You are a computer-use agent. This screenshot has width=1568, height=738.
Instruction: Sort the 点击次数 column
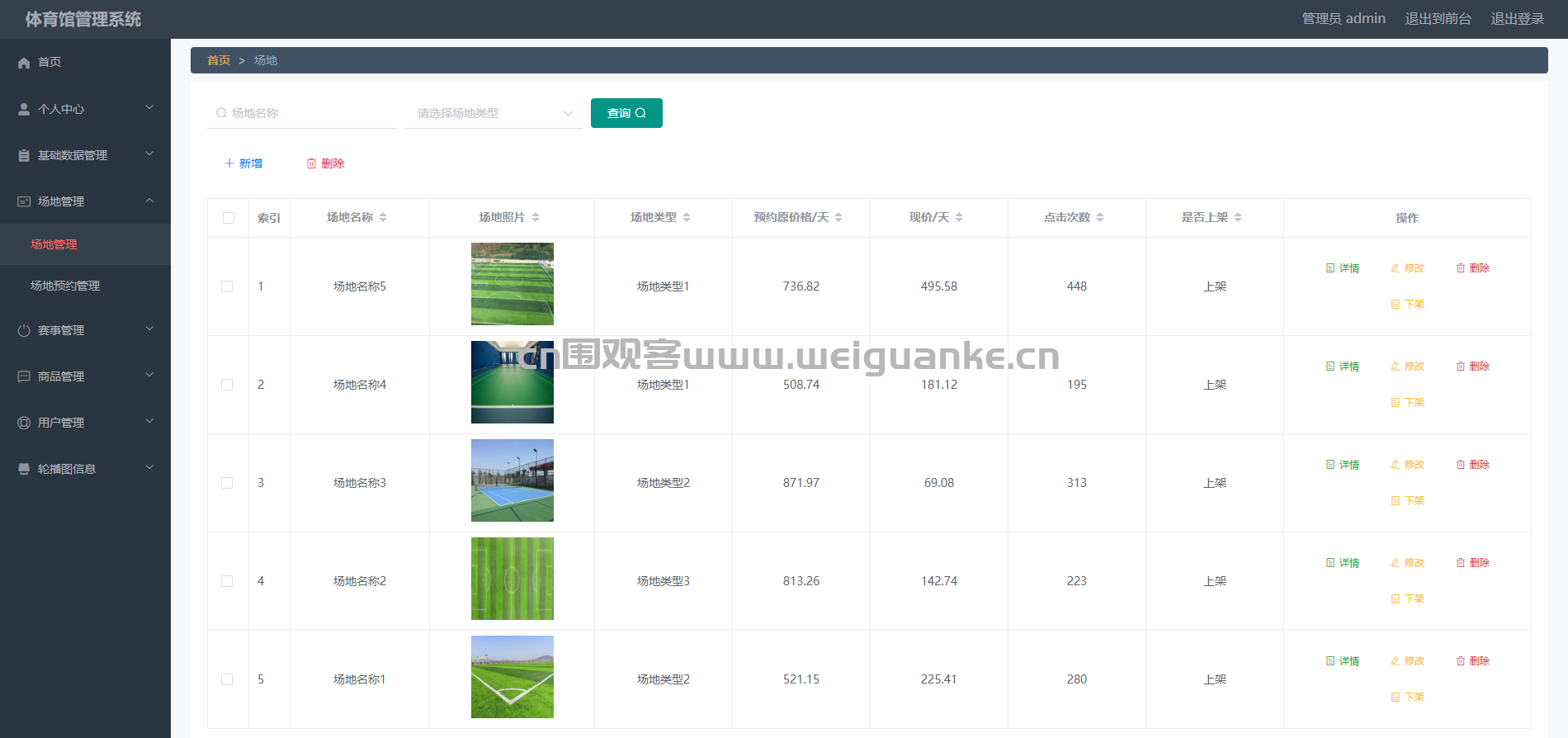(1100, 217)
